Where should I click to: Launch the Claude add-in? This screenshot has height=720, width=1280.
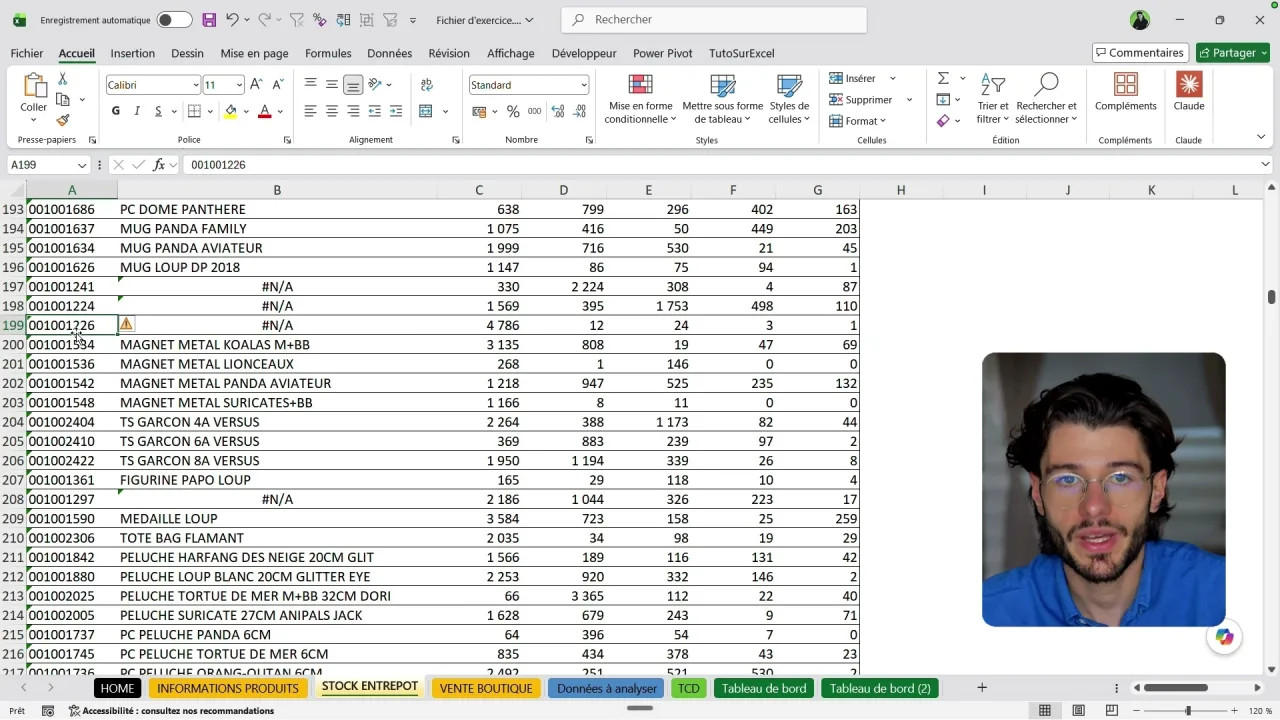1189,92
